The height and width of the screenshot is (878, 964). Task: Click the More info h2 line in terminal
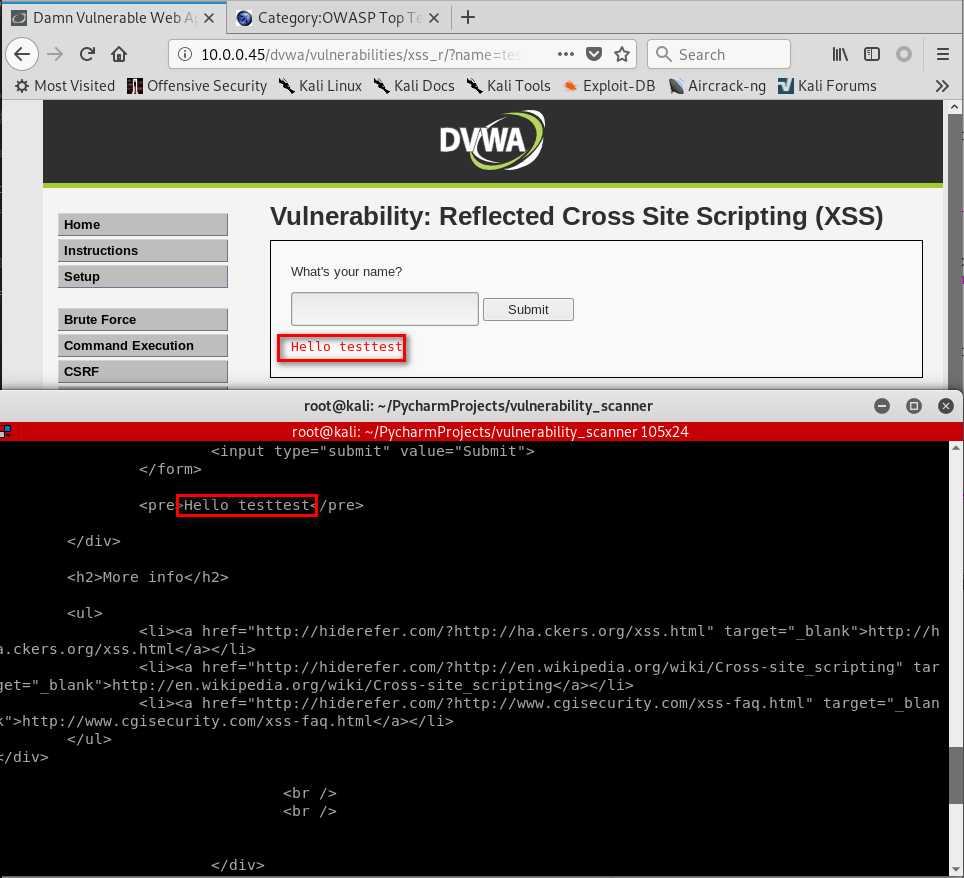(x=148, y=577)
